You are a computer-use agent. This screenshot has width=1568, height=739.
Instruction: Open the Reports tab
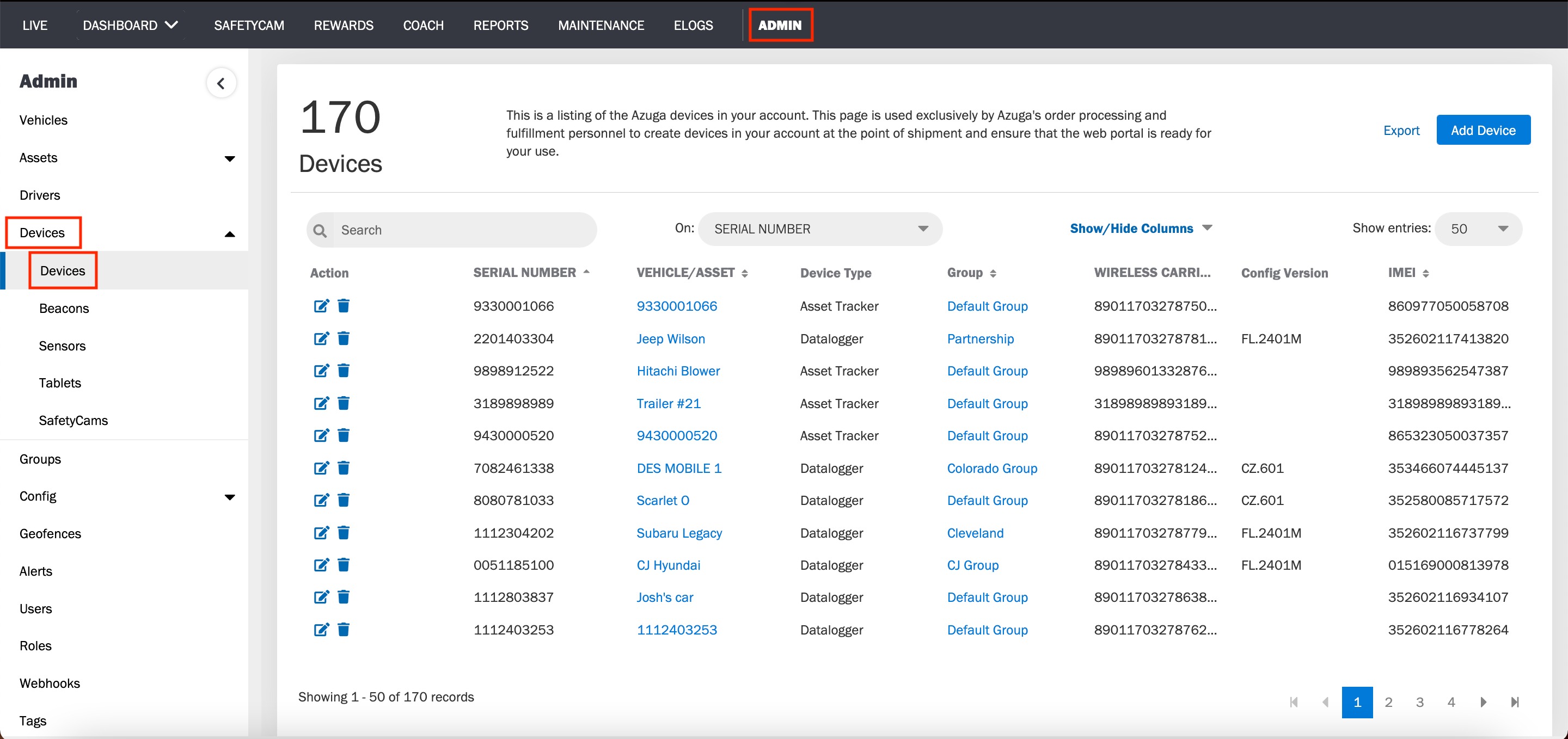pos(501,26)
